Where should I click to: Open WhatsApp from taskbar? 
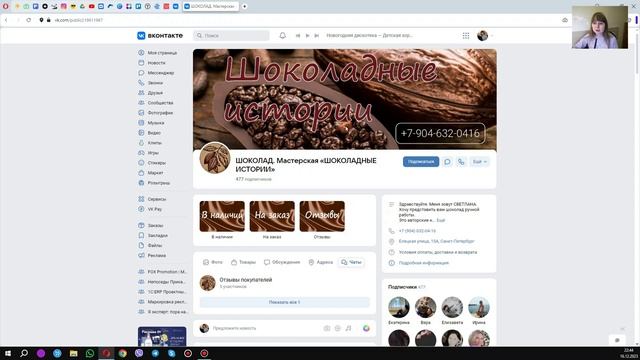90,353
